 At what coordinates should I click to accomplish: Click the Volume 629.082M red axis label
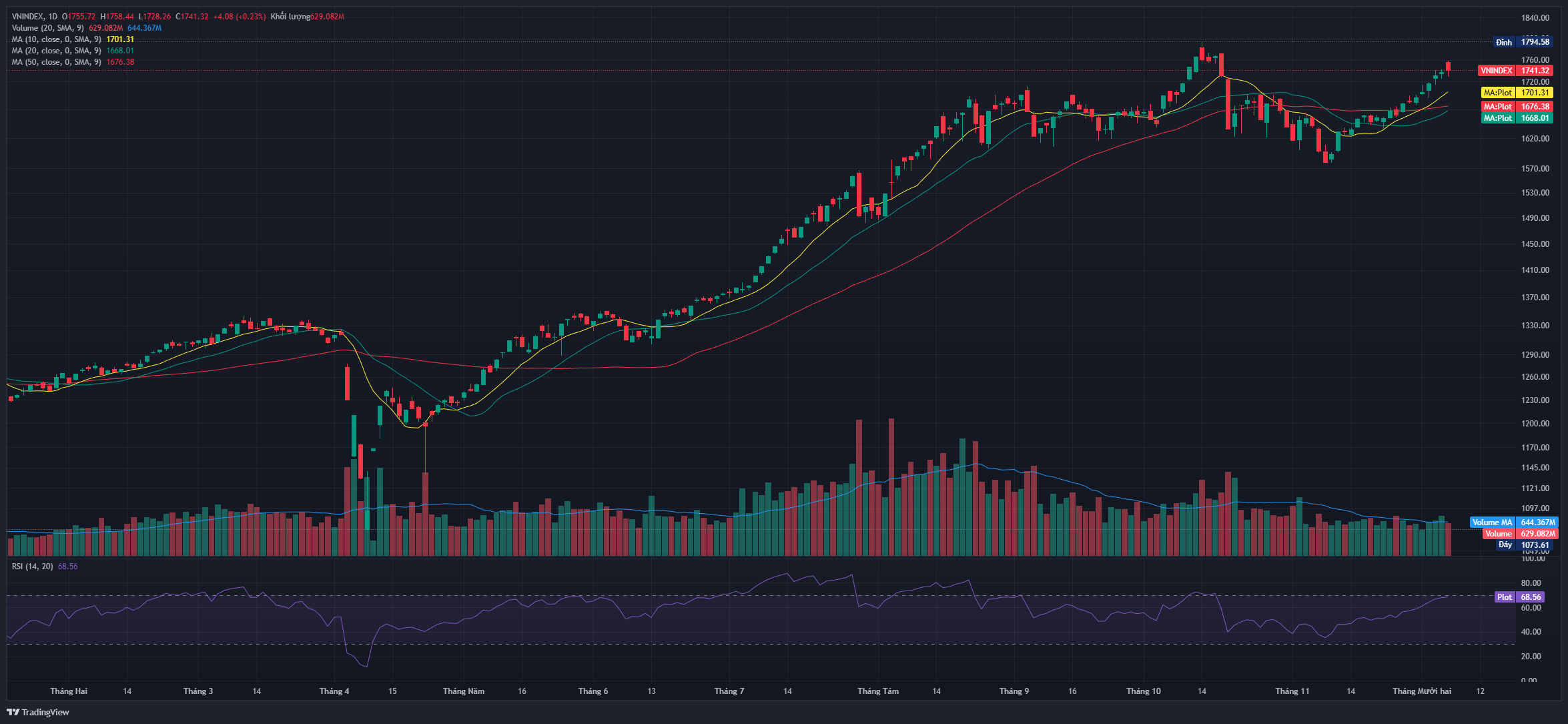click(x=1519, y=534)
